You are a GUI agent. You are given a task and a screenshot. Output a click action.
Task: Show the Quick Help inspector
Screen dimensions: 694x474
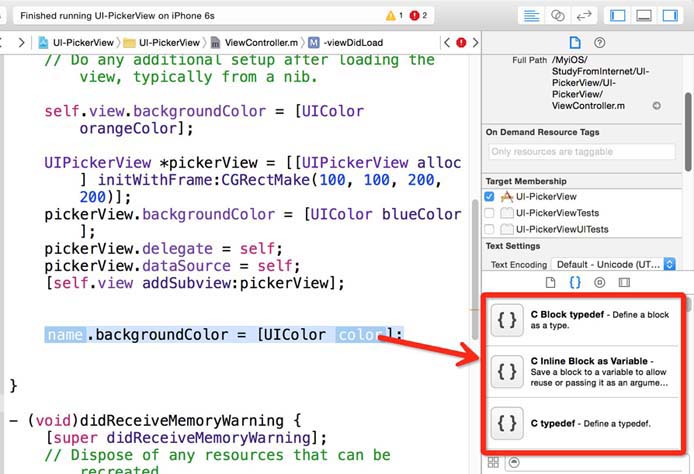point(600,42)
